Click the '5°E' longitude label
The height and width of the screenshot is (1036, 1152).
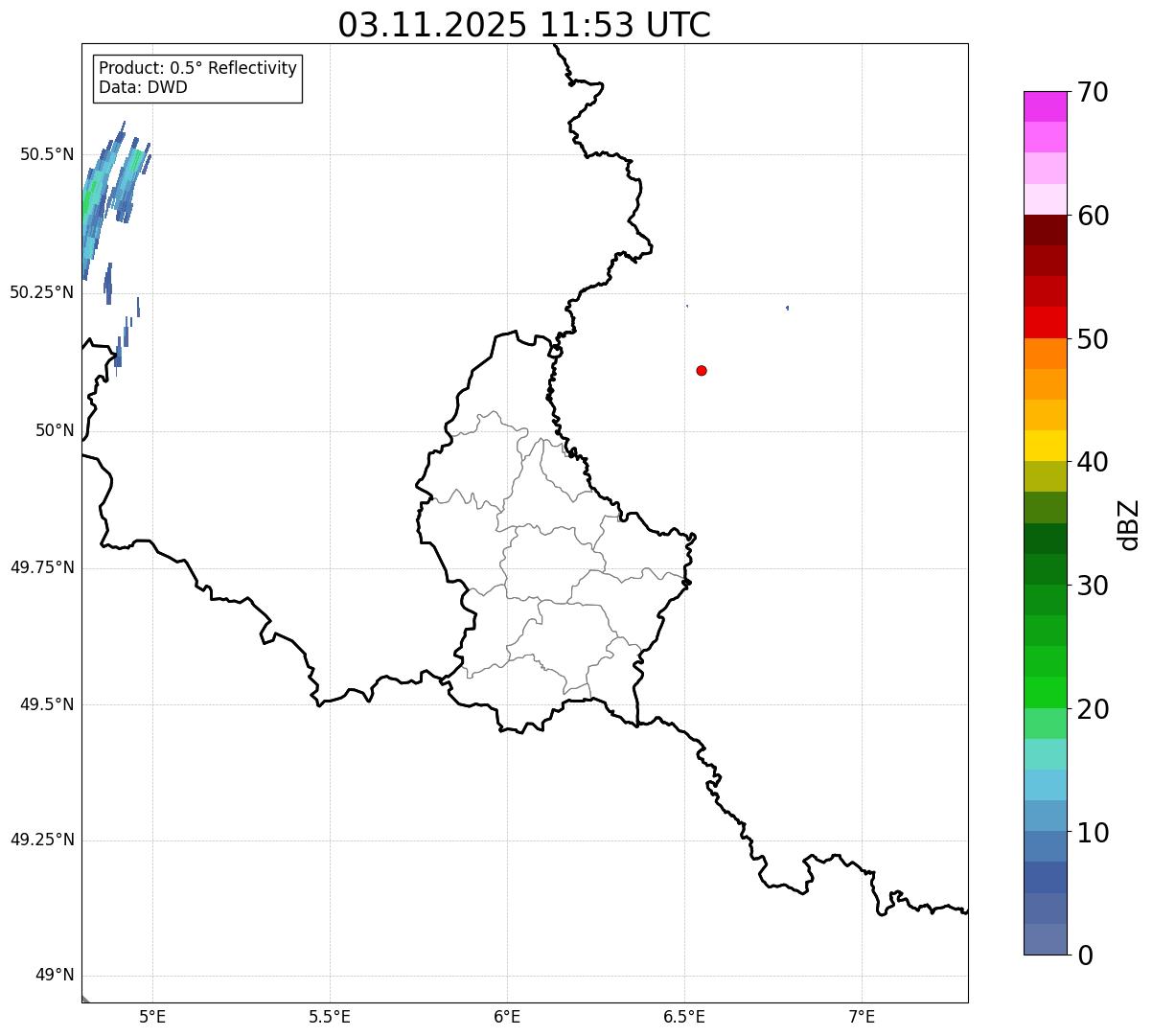152,1017
